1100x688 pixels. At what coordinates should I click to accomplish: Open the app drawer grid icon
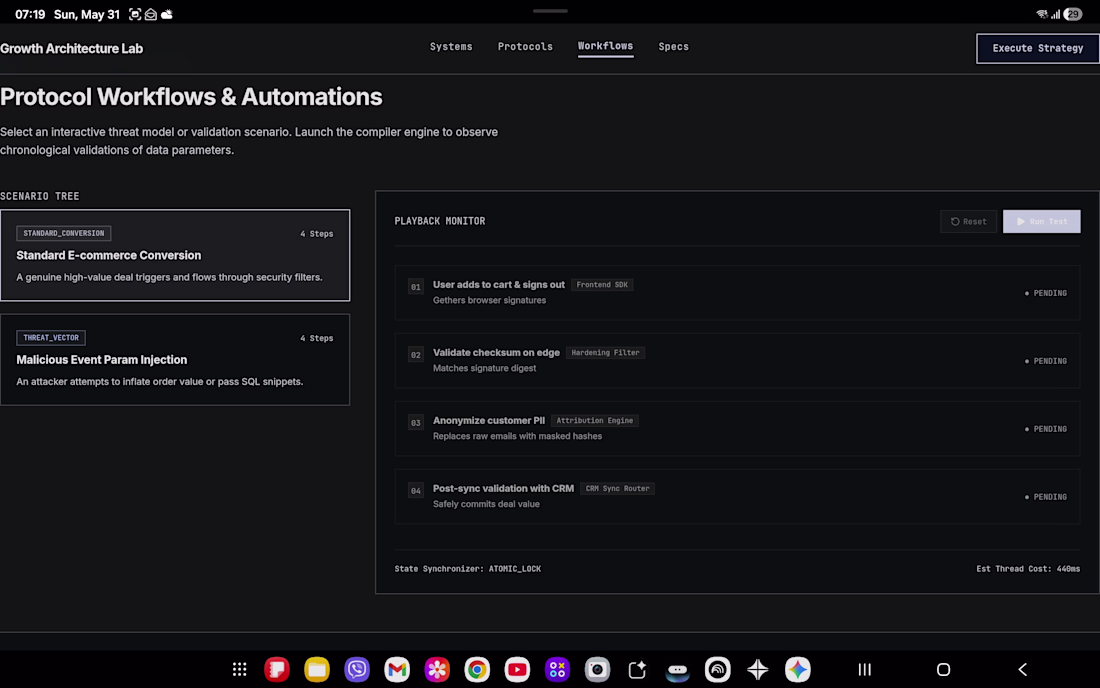[239, 670]
